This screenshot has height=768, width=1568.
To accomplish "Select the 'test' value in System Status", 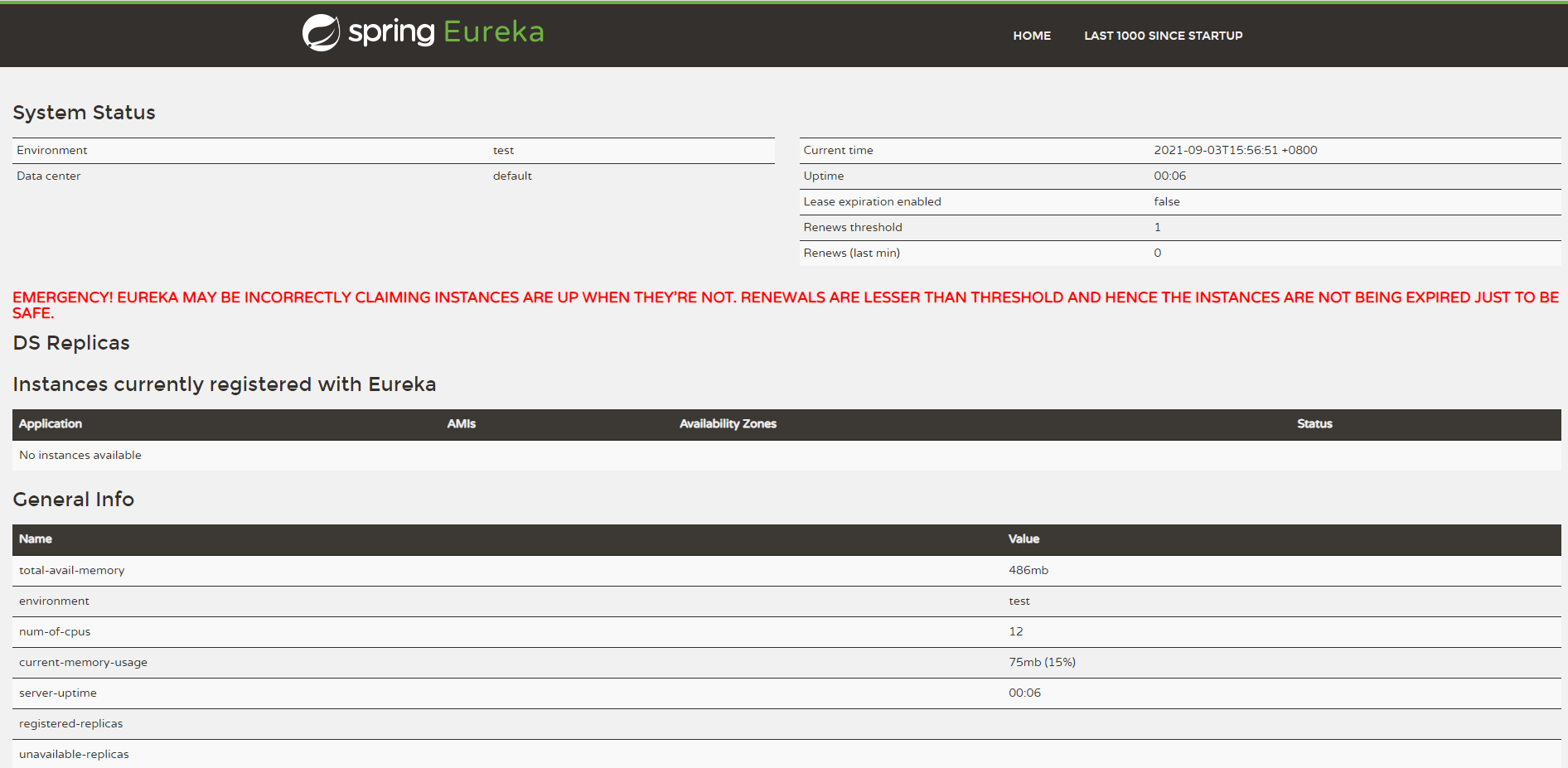I will (x=503, y=150).
